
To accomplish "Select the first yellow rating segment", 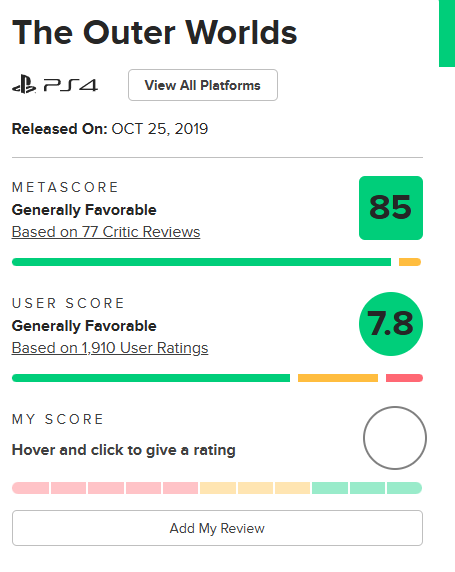I will click(x=218, y=488).
